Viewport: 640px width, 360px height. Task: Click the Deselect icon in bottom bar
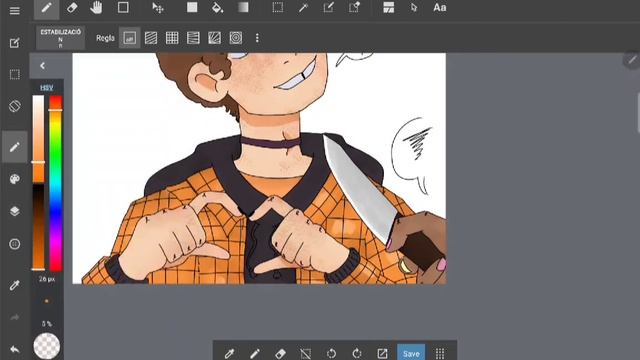coord(305,353)
